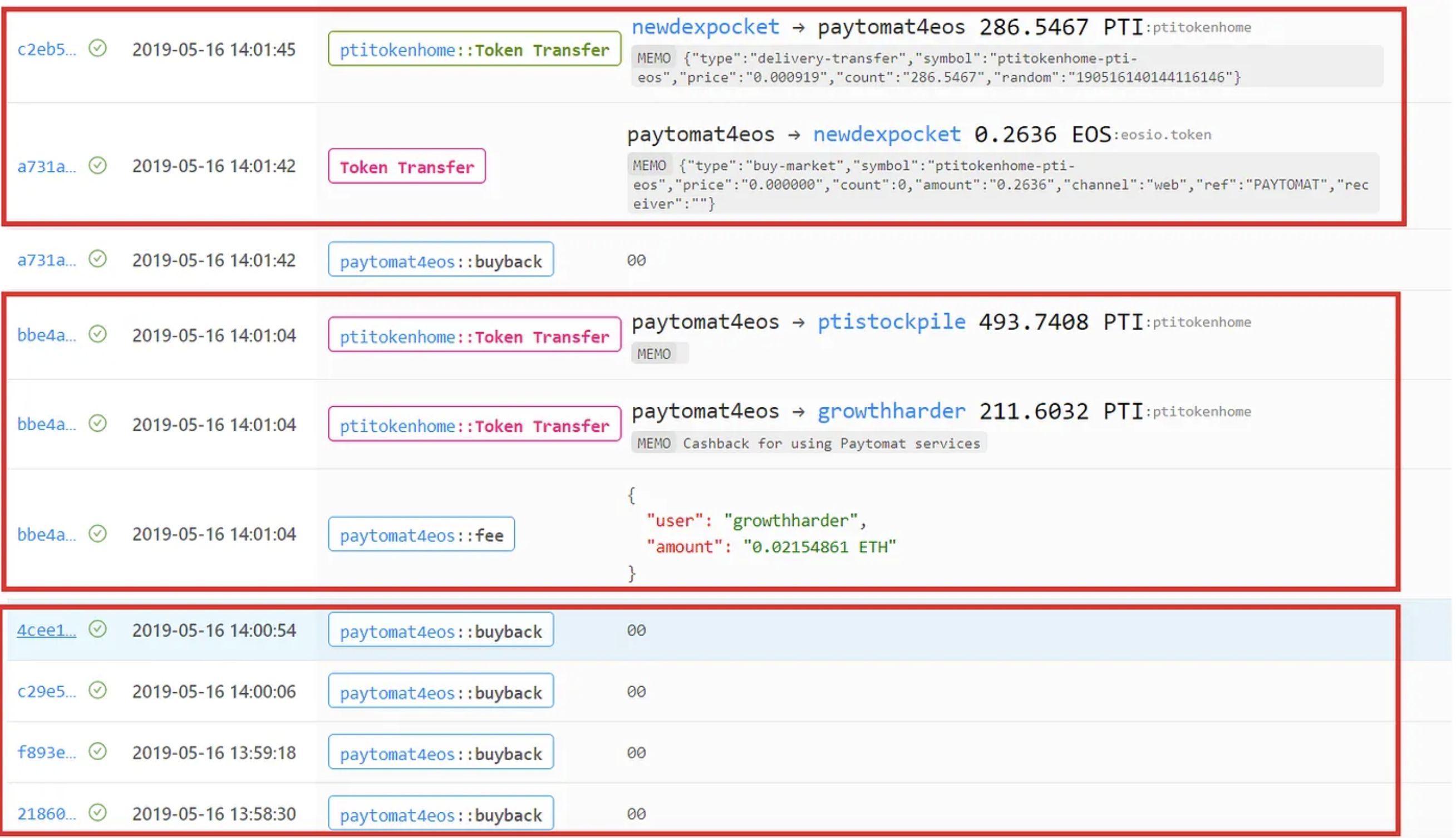The height and width of the screenshot is (838, 1456).
Task: Click paytomat4eos::buyback badge at 13:59:18
Action: point(441,752)
